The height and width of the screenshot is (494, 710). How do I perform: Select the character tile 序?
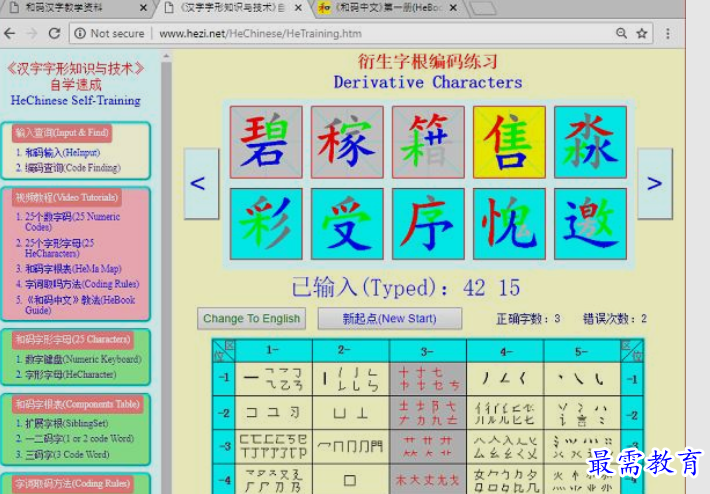428,224
